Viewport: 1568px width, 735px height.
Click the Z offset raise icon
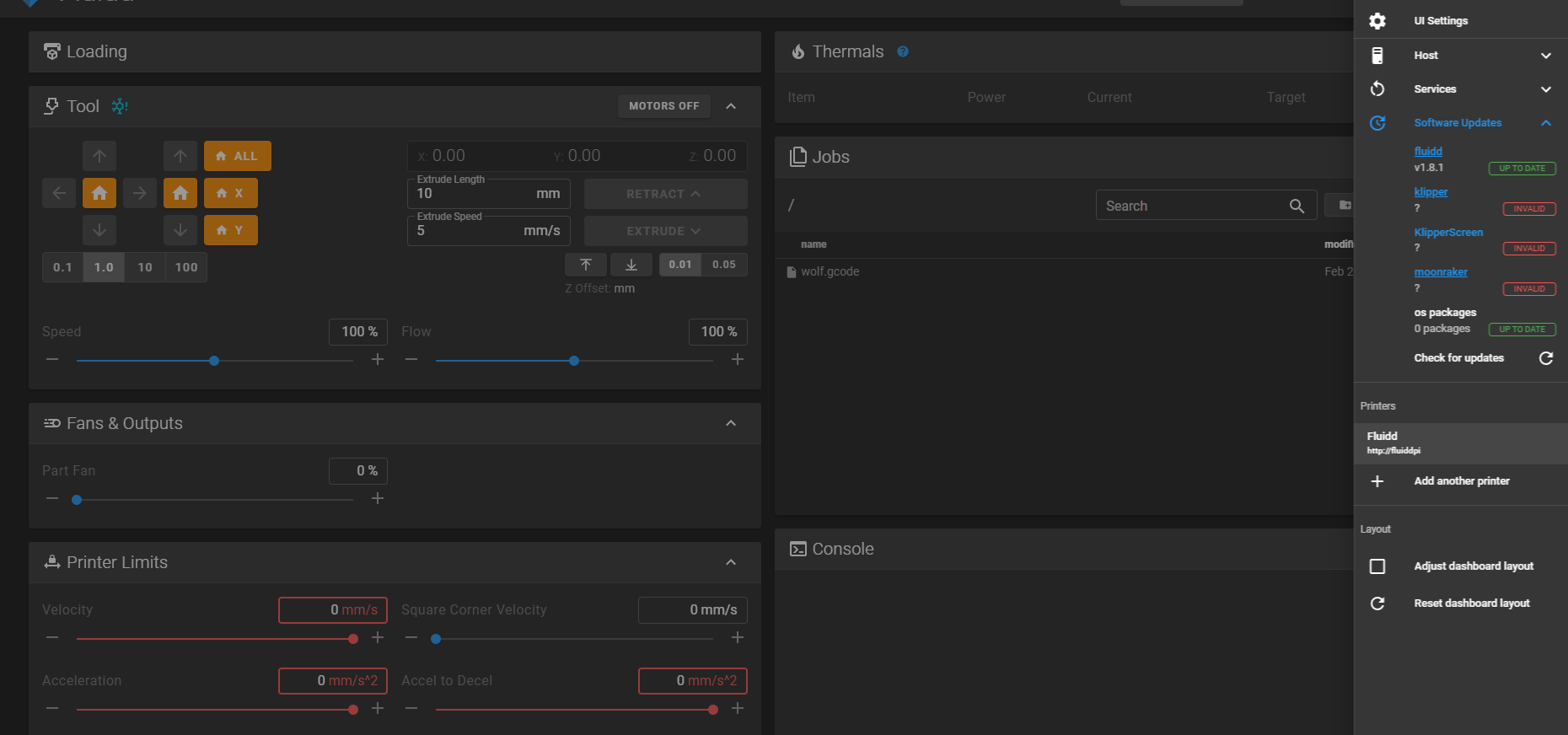[586, 265]
